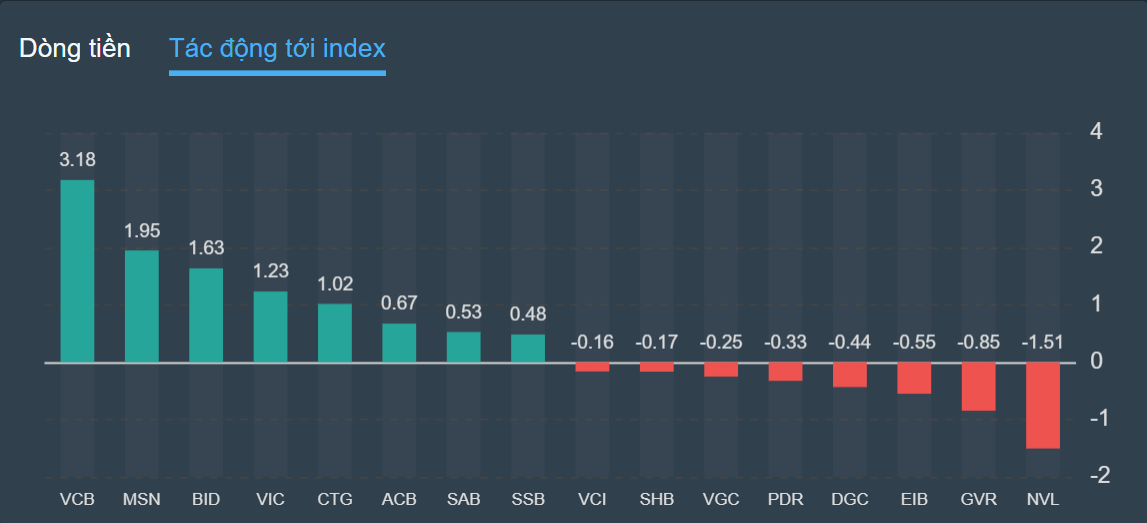Viewport: 1147px width, 523px height.
Task: Switch to the Dòng tiền tab
Action: pyautogui.click(x=75, y=48)
